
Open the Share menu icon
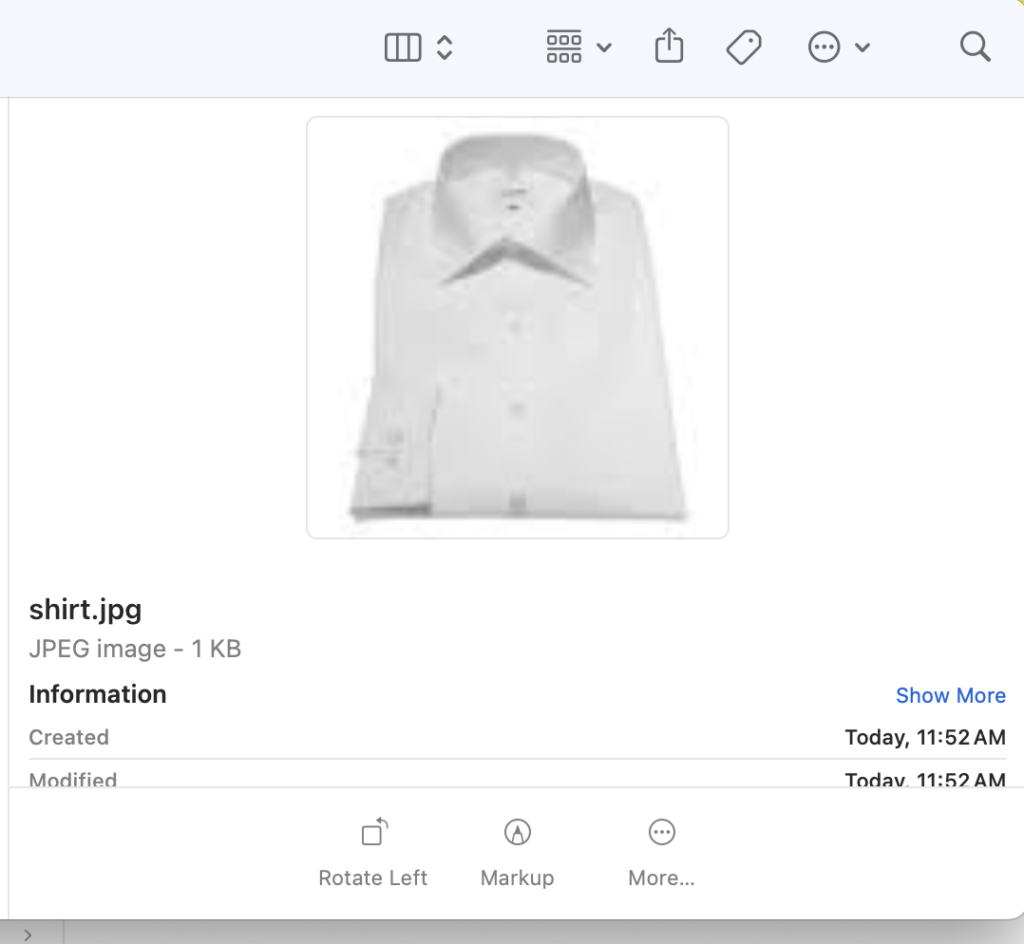click(x=669, y=46)
